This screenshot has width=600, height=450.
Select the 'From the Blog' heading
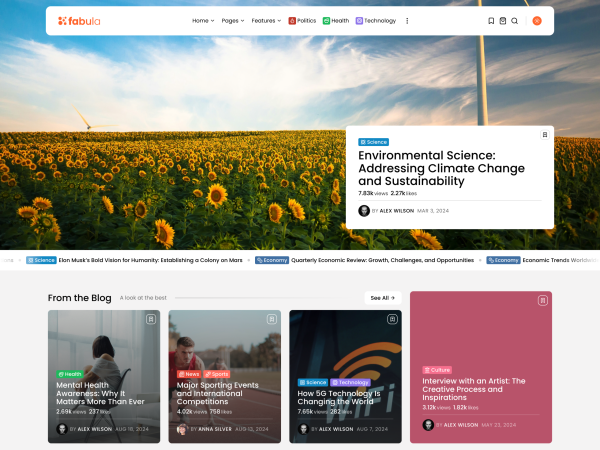(x=80, y=298)
